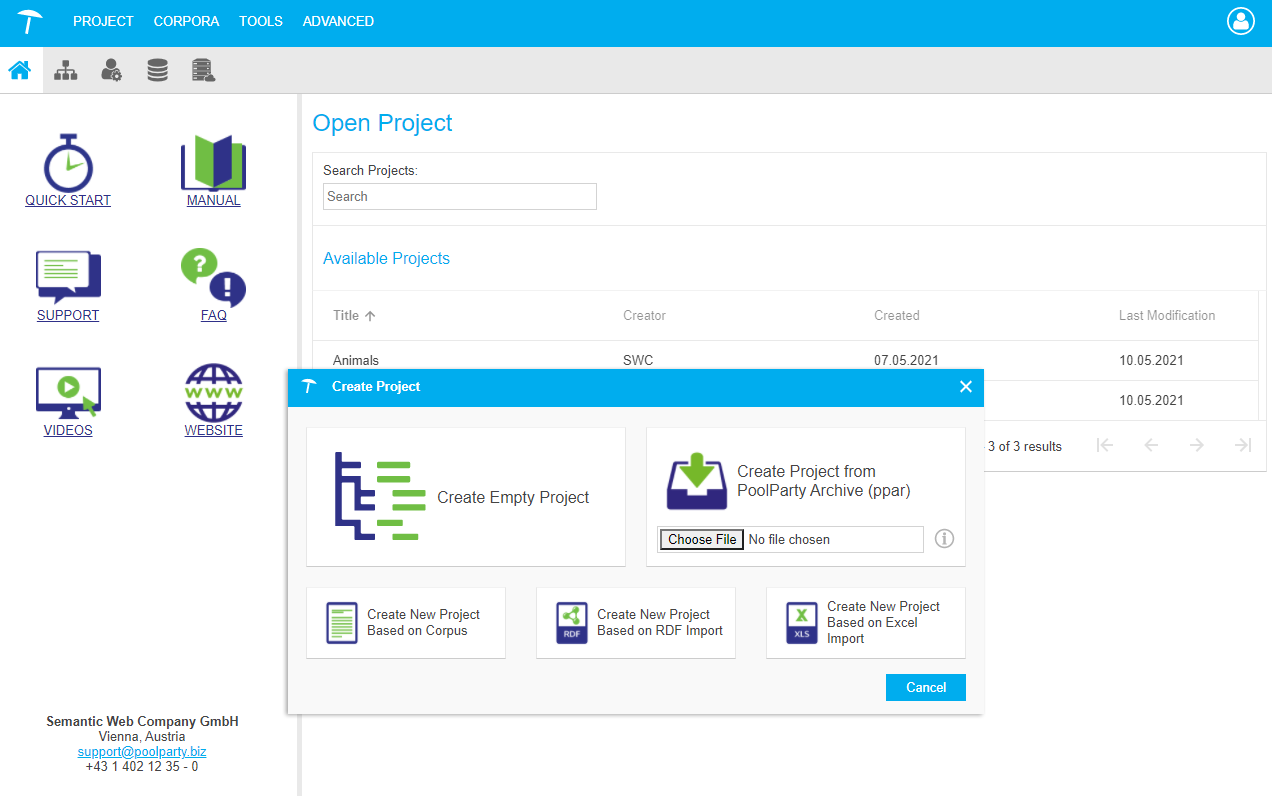Click the info icon beside file chooser
The width and height of the screenshot is (1272, 796).
click(944, 539)
